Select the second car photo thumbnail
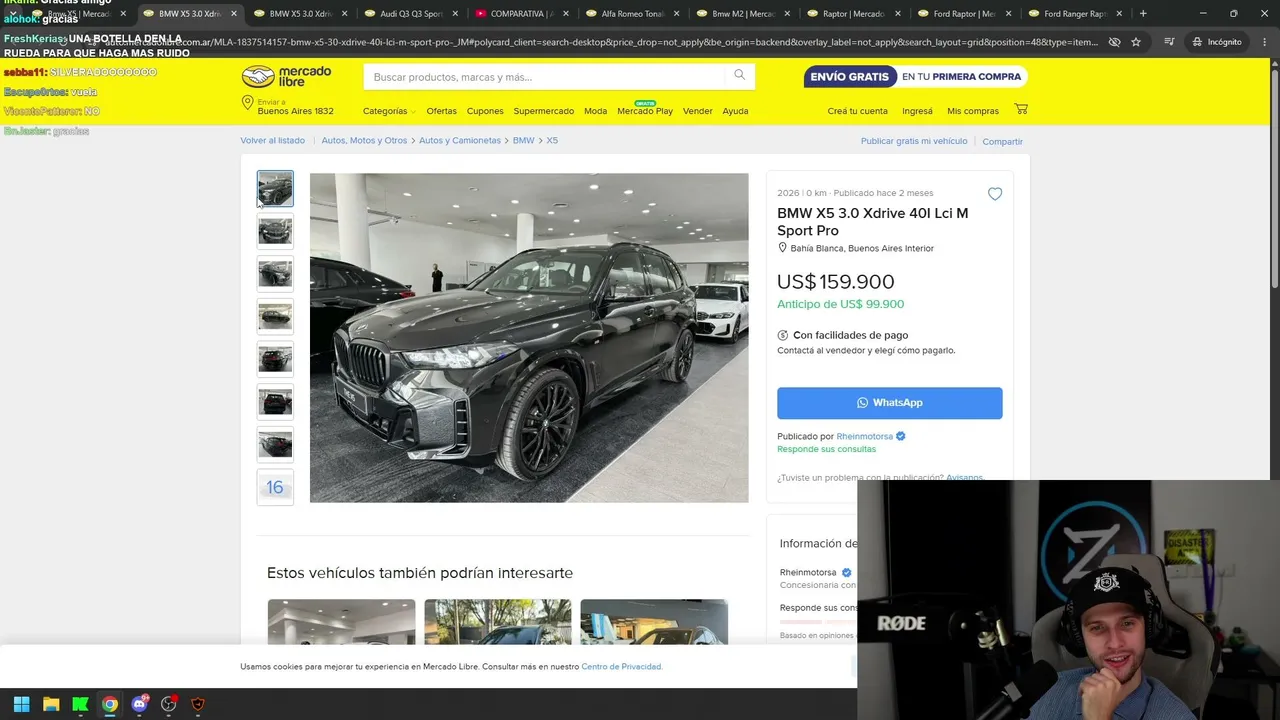 pos(275,231)
